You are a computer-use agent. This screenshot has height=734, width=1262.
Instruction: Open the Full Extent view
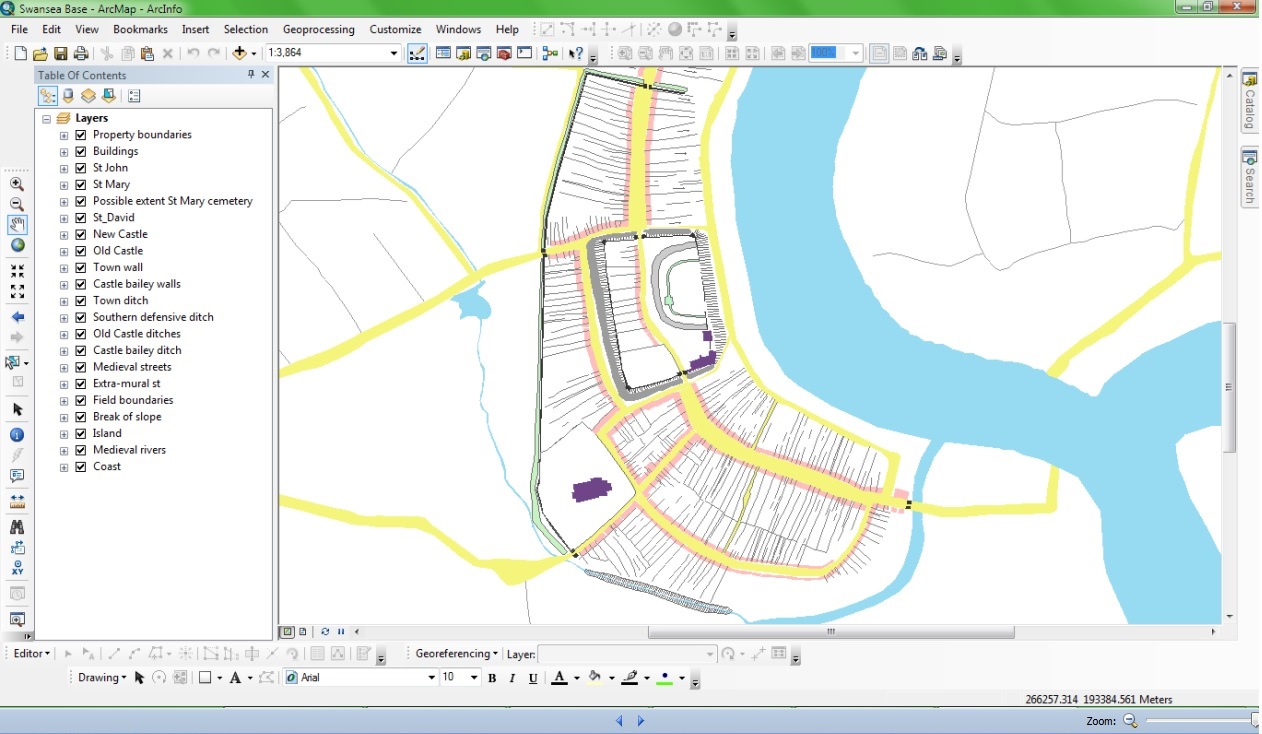[16, 245]
